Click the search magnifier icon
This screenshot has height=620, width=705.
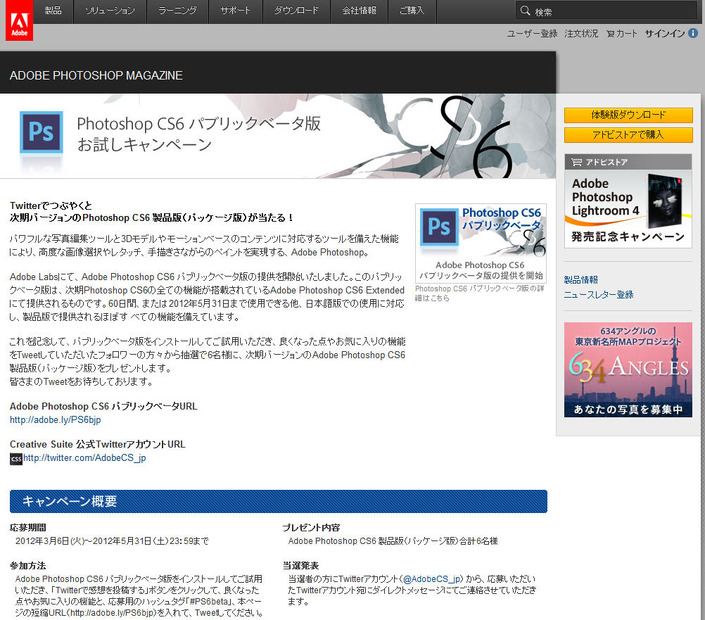click(525, 11)
